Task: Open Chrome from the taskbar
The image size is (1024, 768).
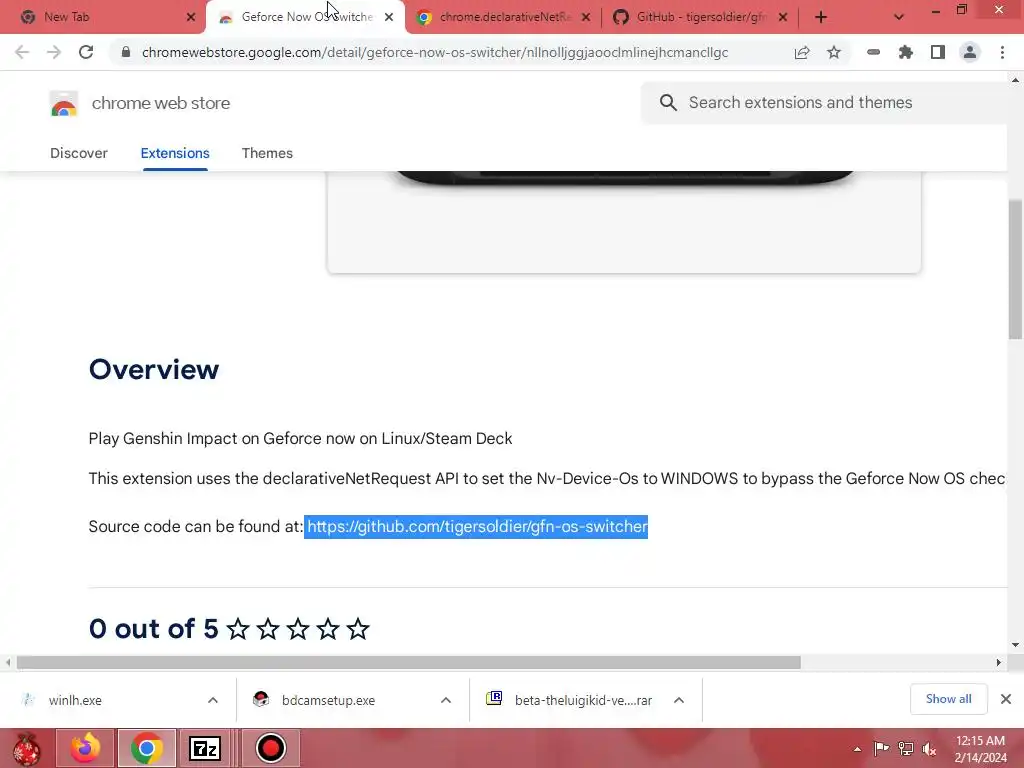Action: (147, 748)
